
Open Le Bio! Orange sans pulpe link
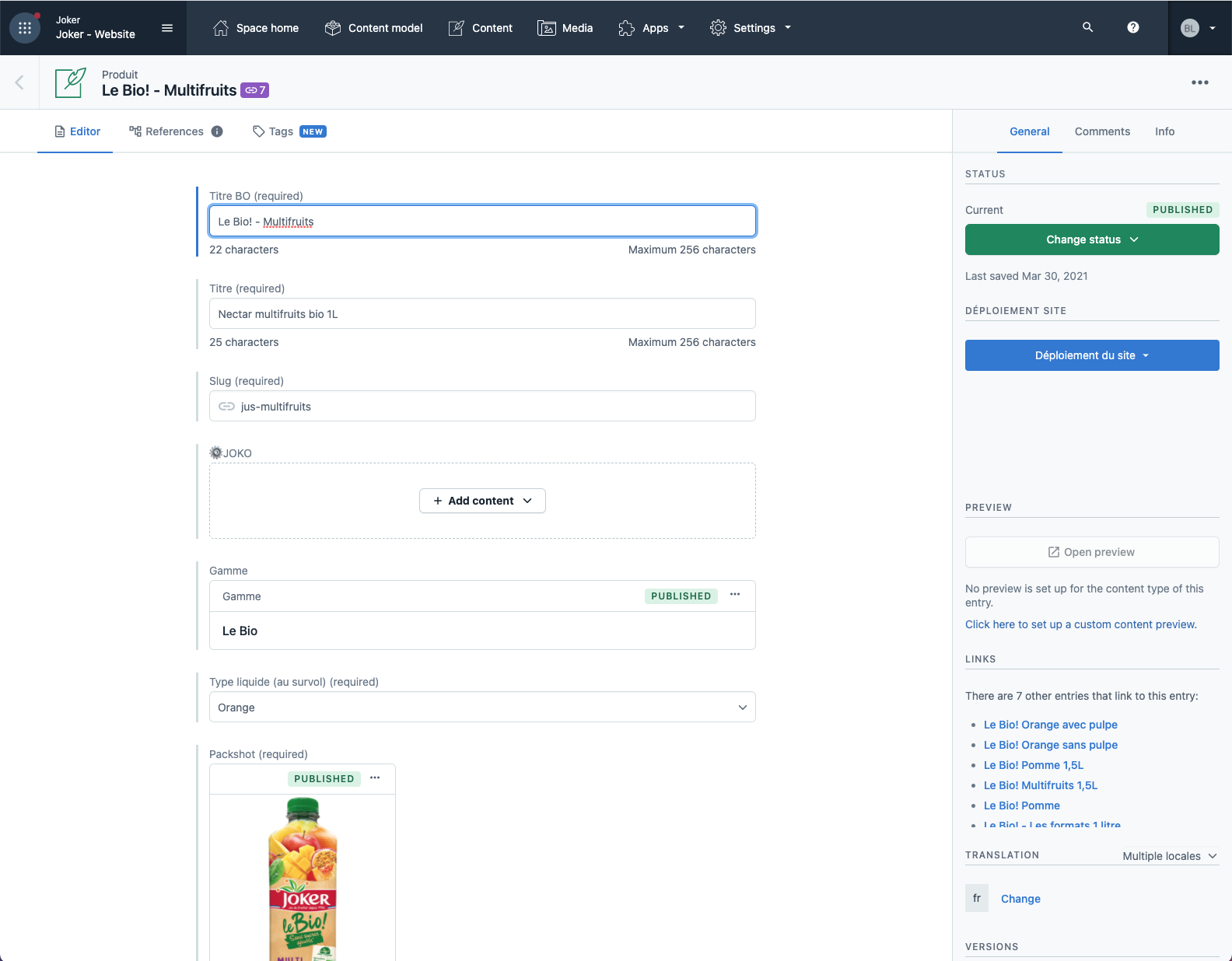pyautogui.click(x=1051, y=745)
